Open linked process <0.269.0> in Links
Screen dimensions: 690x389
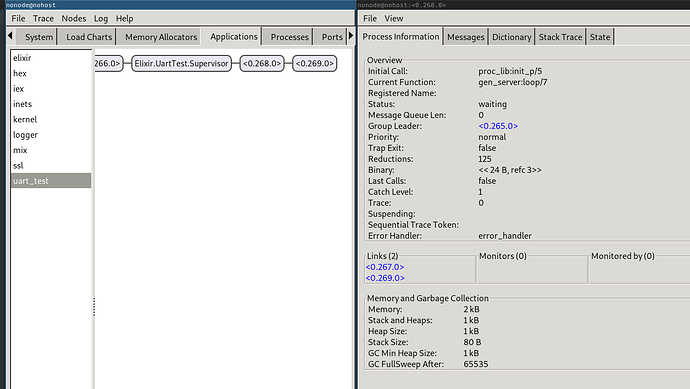pyautogui.click(x=385, y=278)
